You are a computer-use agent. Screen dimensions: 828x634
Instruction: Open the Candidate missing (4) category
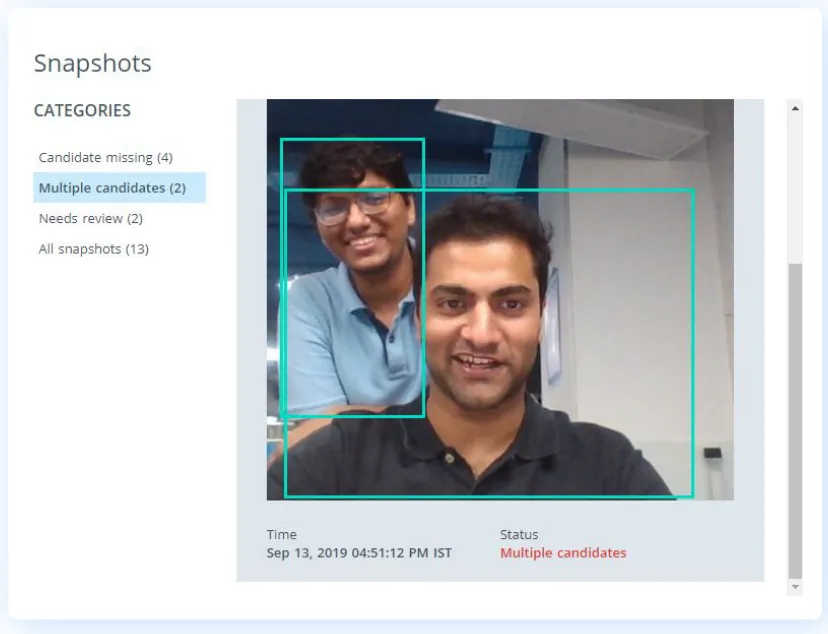pos(106,157)
